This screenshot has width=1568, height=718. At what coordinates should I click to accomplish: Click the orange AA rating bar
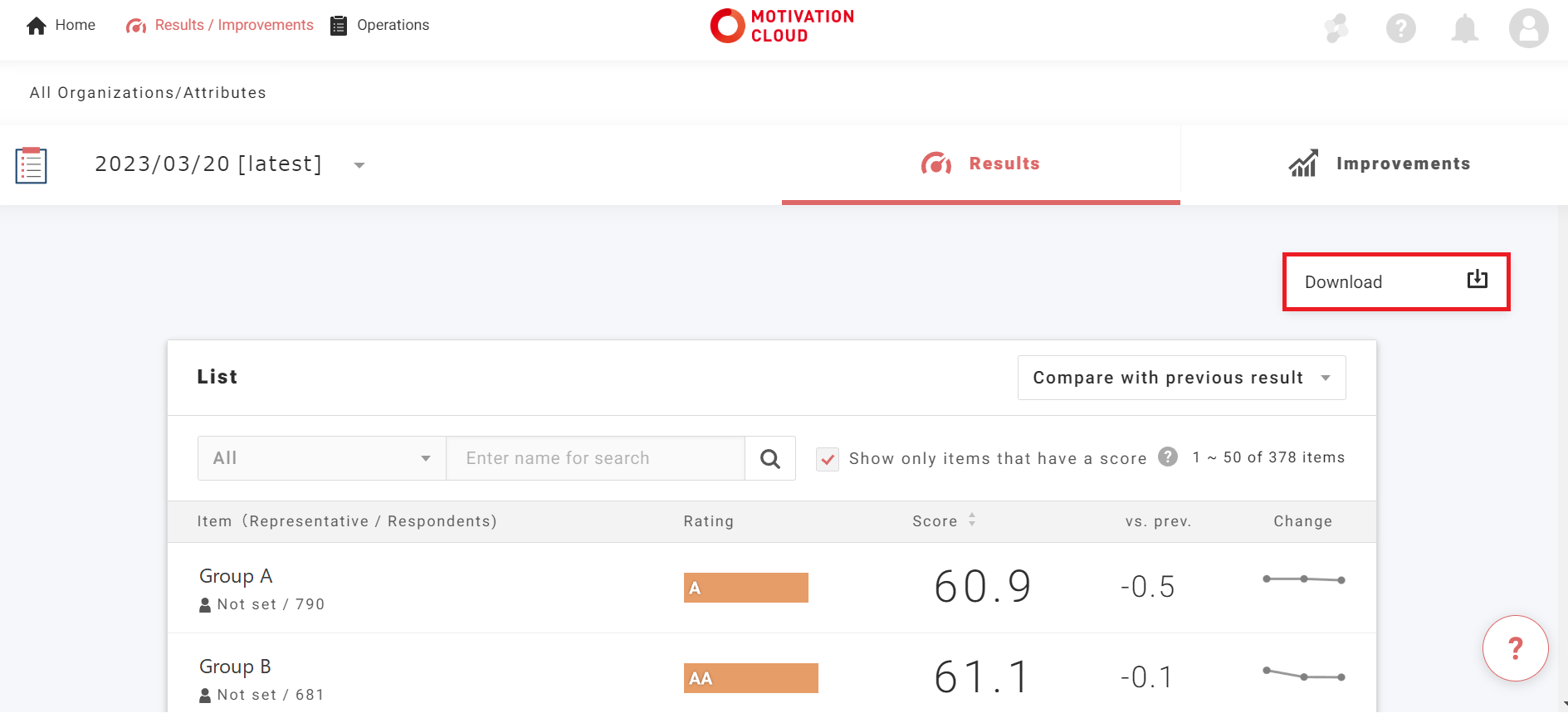tap(750, 678)
